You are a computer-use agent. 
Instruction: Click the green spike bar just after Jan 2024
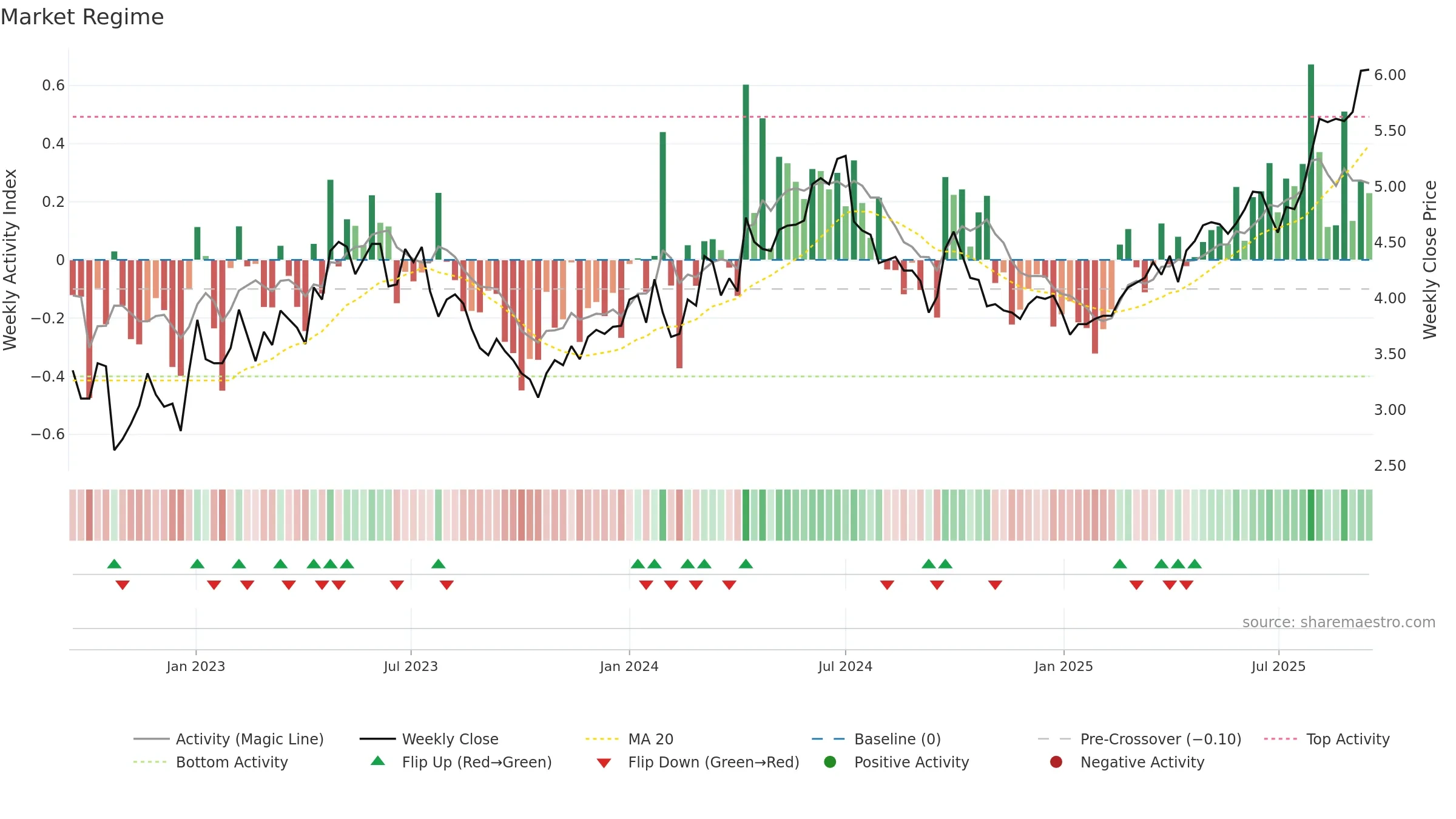[662, 196]
